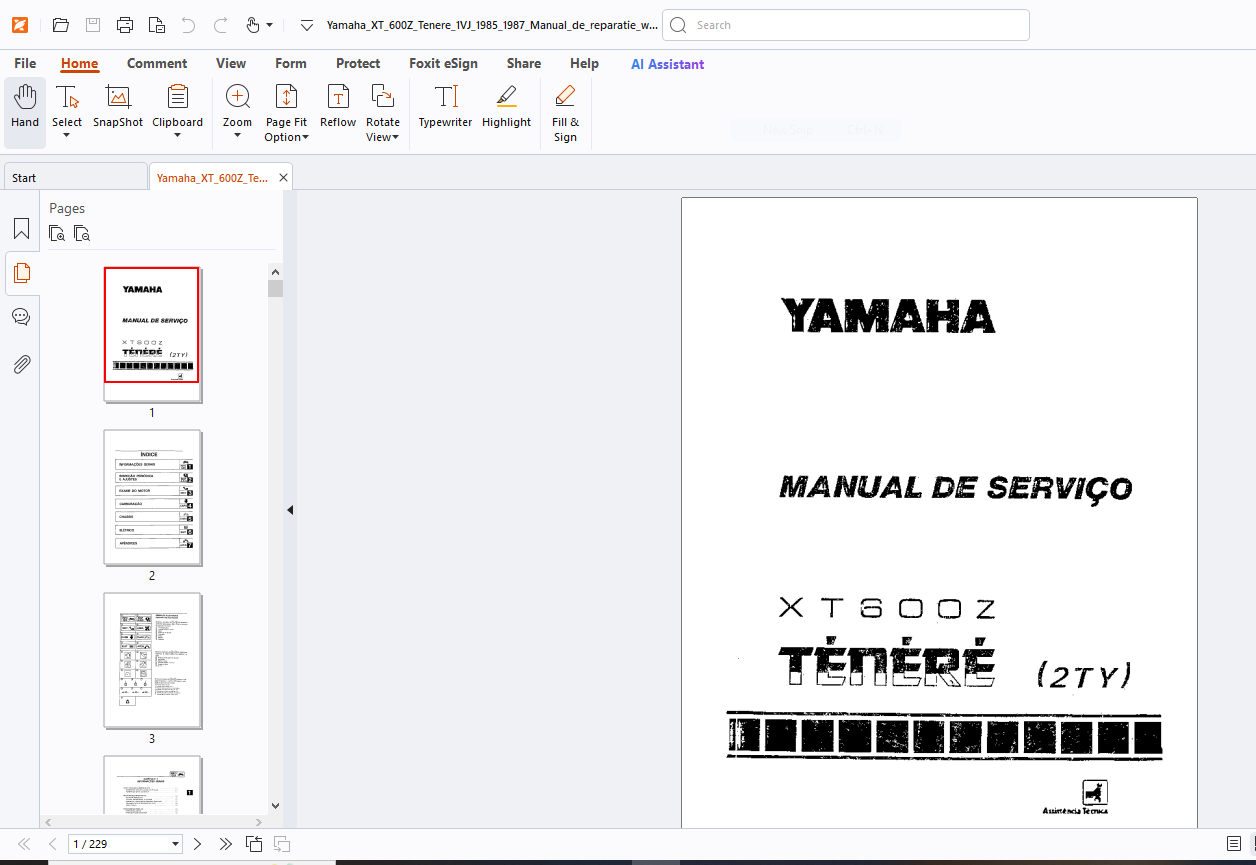This screenshot has width=1256, height=865.
Task: Toggle the Pages thumbnail panel icon
Action: pyautogui.click(x=21, y=272)
